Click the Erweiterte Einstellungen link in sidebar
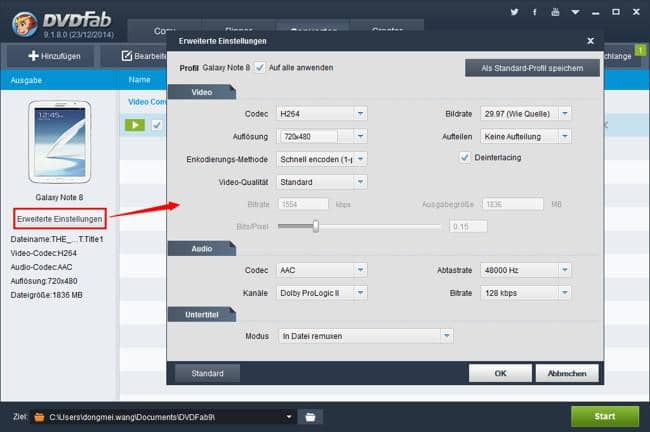Image resolution: width=650 pixels, height=432 pixels. click(60, 219)
